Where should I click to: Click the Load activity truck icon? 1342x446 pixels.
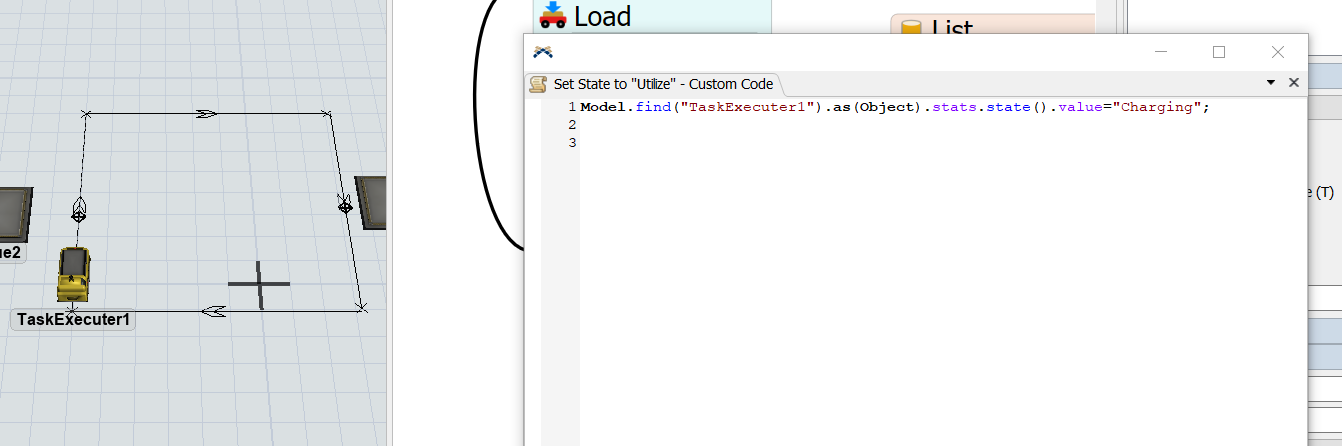[553, 15]
